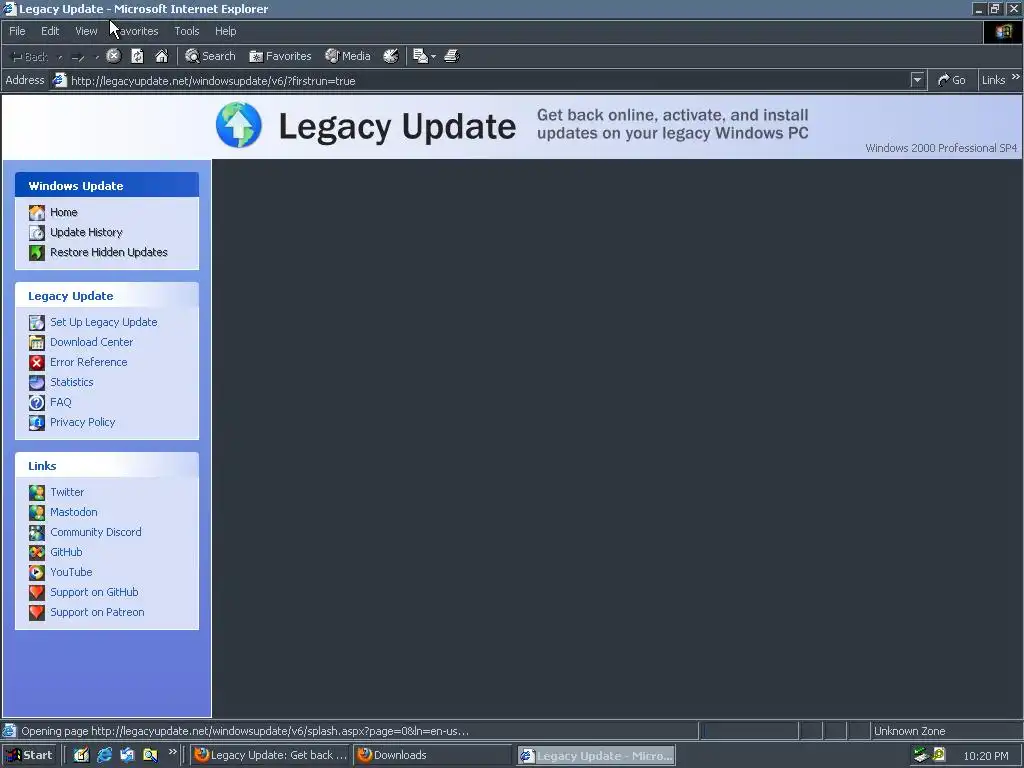The height and width of the screenshot is (768, 1024).
Task: Click the GitHub sidebar icon
Action: point(37,552)
